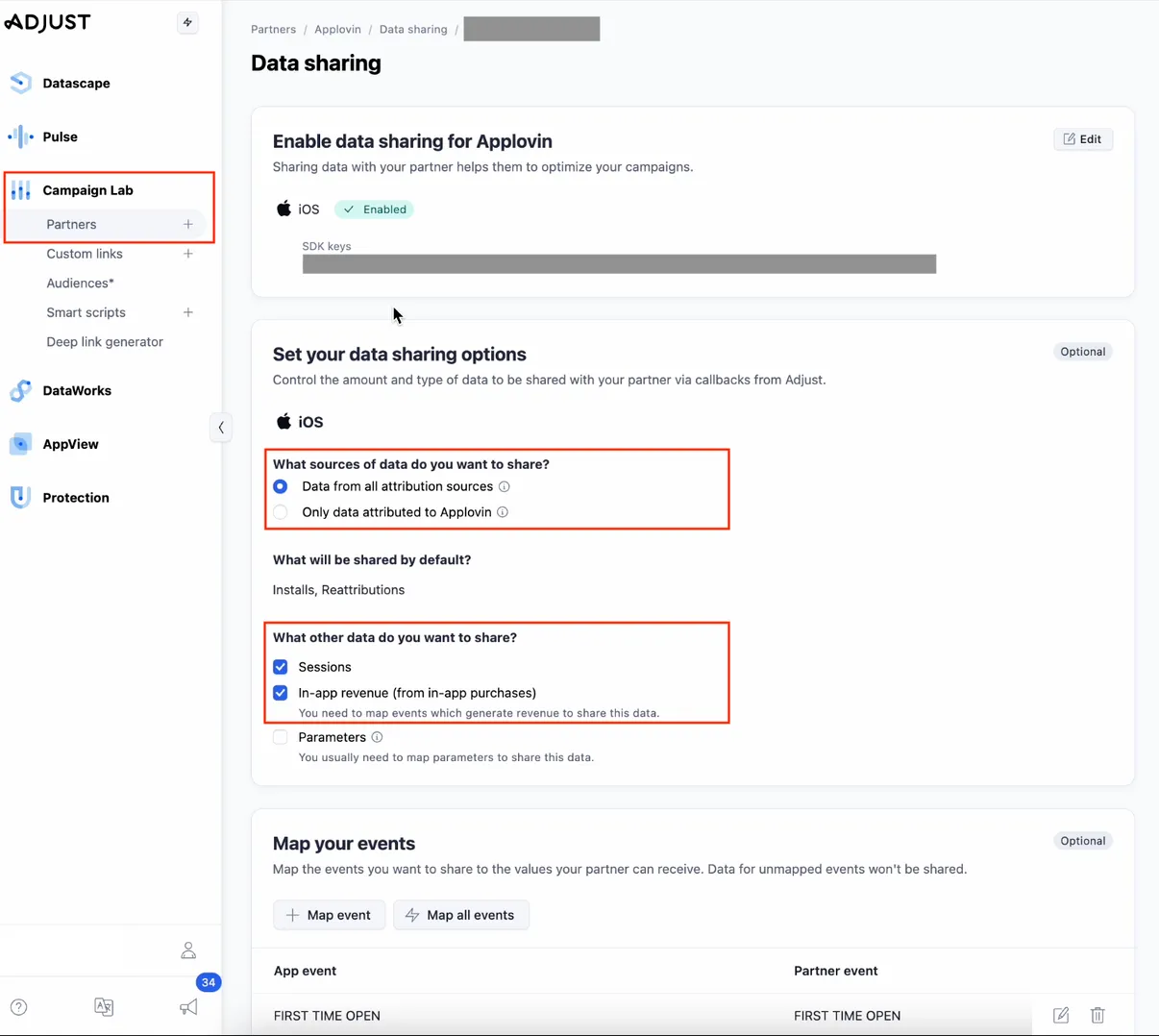The width and height of the screenshot is (1159, 1036).
Task: Open the Datascape section icon
Action: pyautogui.click(x=19, y=83)
